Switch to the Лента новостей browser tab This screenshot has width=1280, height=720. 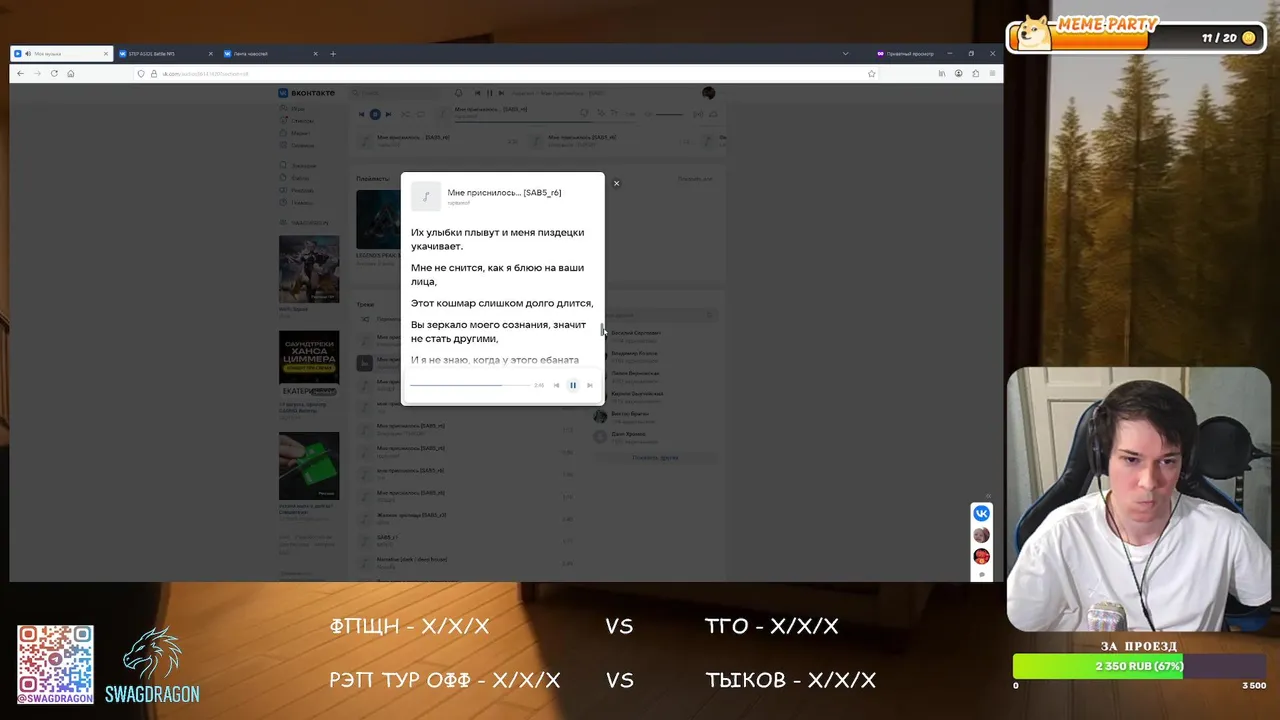coord(270,53)
